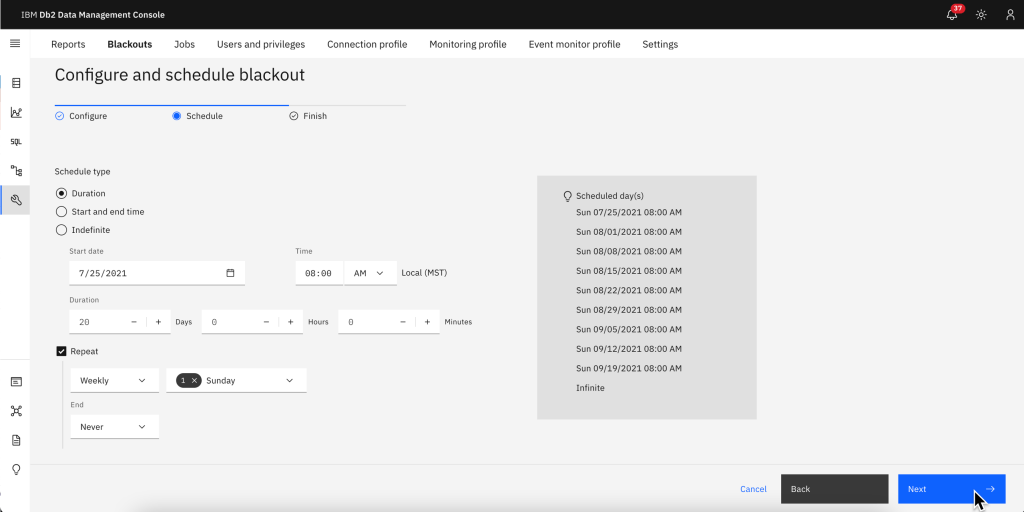Image resolution: width=1024 pixels, height=512 pixels.
Task: Open the monitoring chart sidebar icon
Action: [16, 113]
